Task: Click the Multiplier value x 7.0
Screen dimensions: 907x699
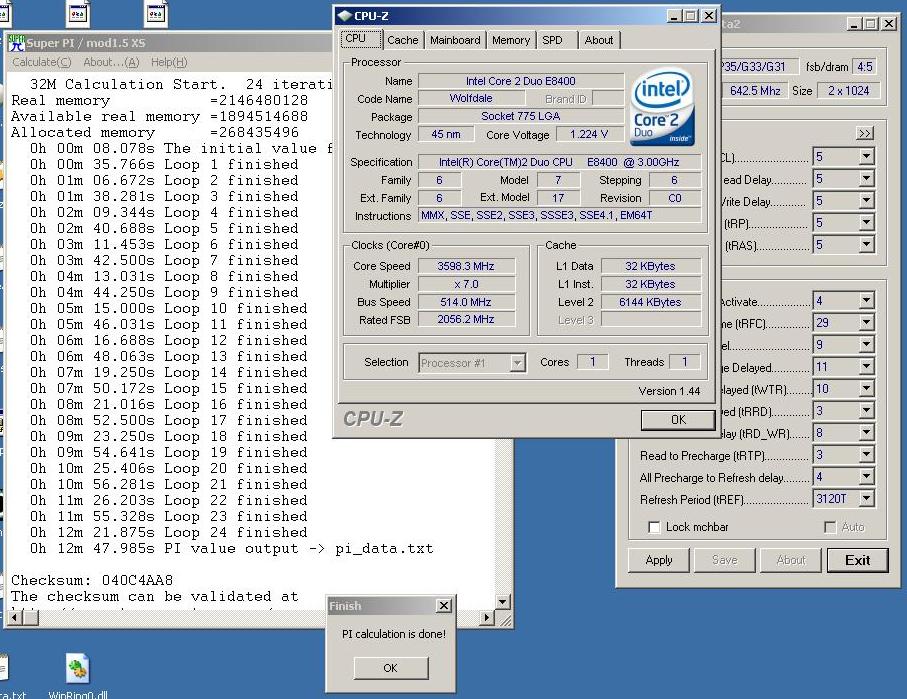Action: click(466, 284)
